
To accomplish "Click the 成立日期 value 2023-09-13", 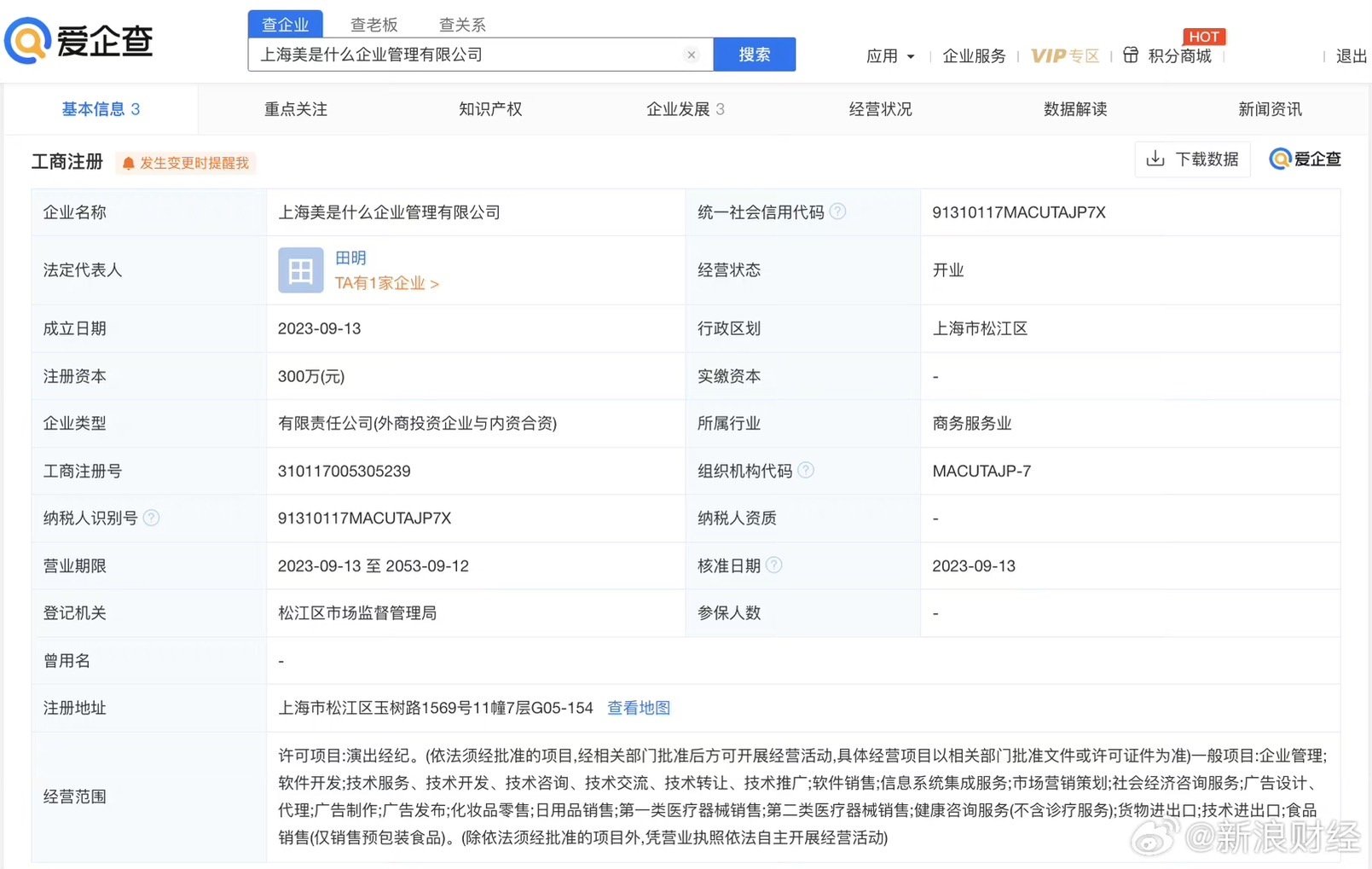I will [320, 328].
